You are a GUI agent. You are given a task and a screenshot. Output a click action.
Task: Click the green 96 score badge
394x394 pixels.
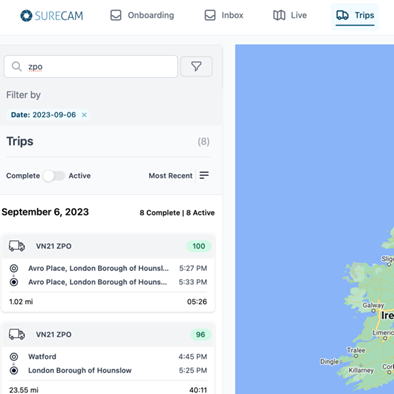[x=200, y=334]
